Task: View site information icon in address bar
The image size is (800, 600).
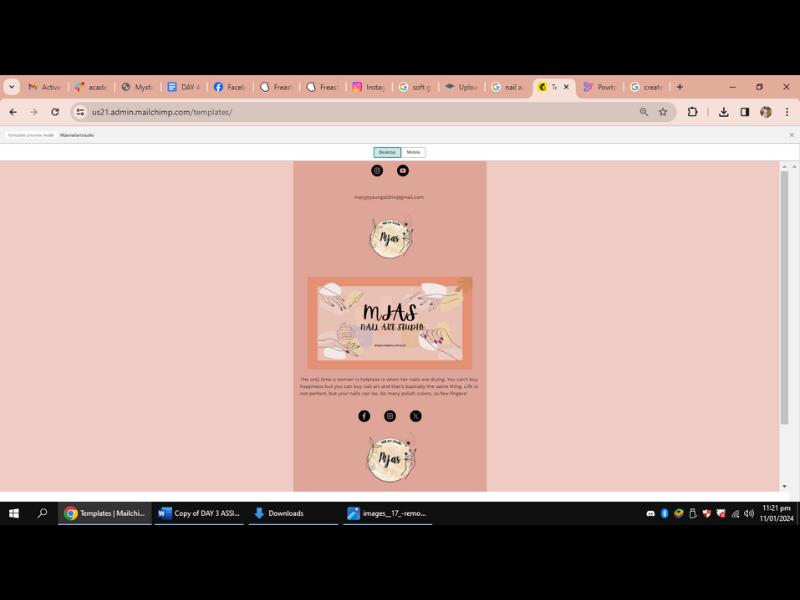Action: [x=80, y=112]
